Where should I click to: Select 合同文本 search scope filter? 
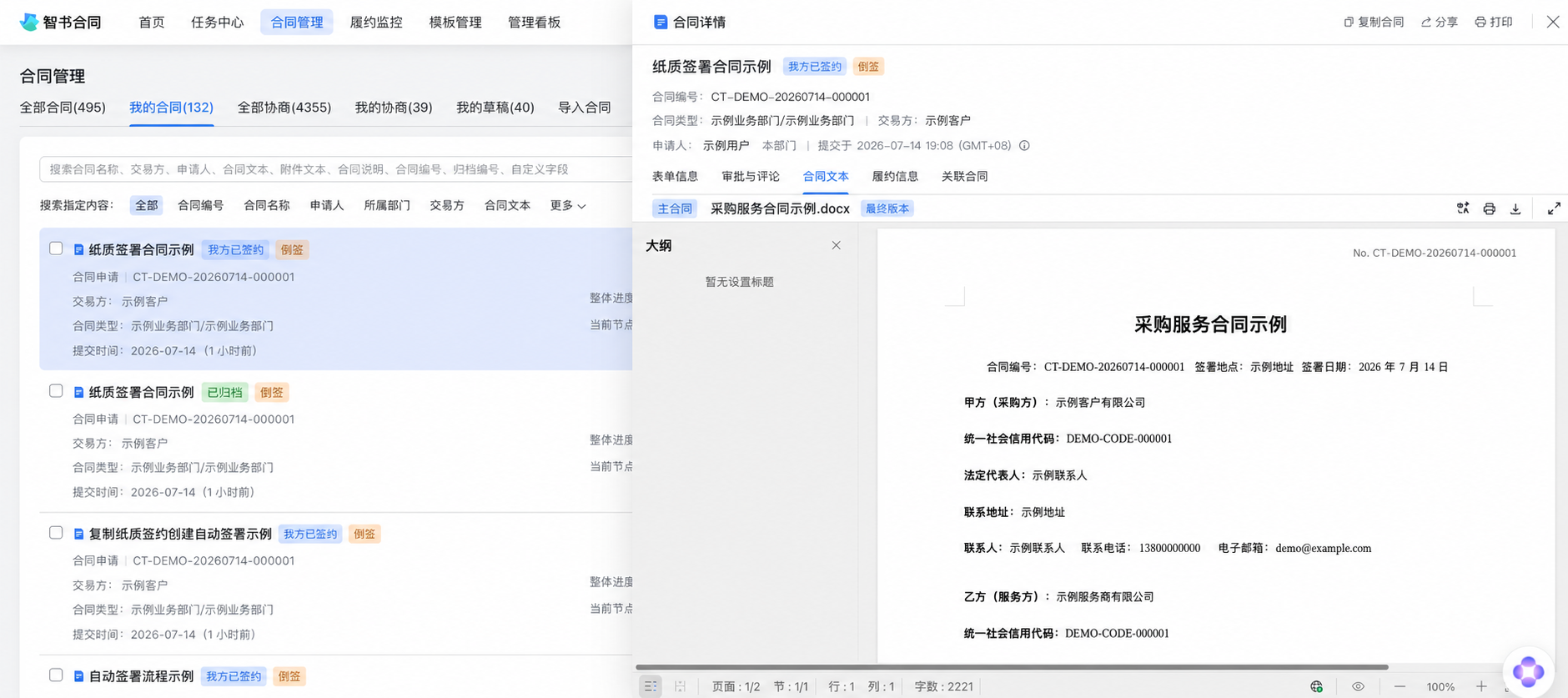coord(507,205)
